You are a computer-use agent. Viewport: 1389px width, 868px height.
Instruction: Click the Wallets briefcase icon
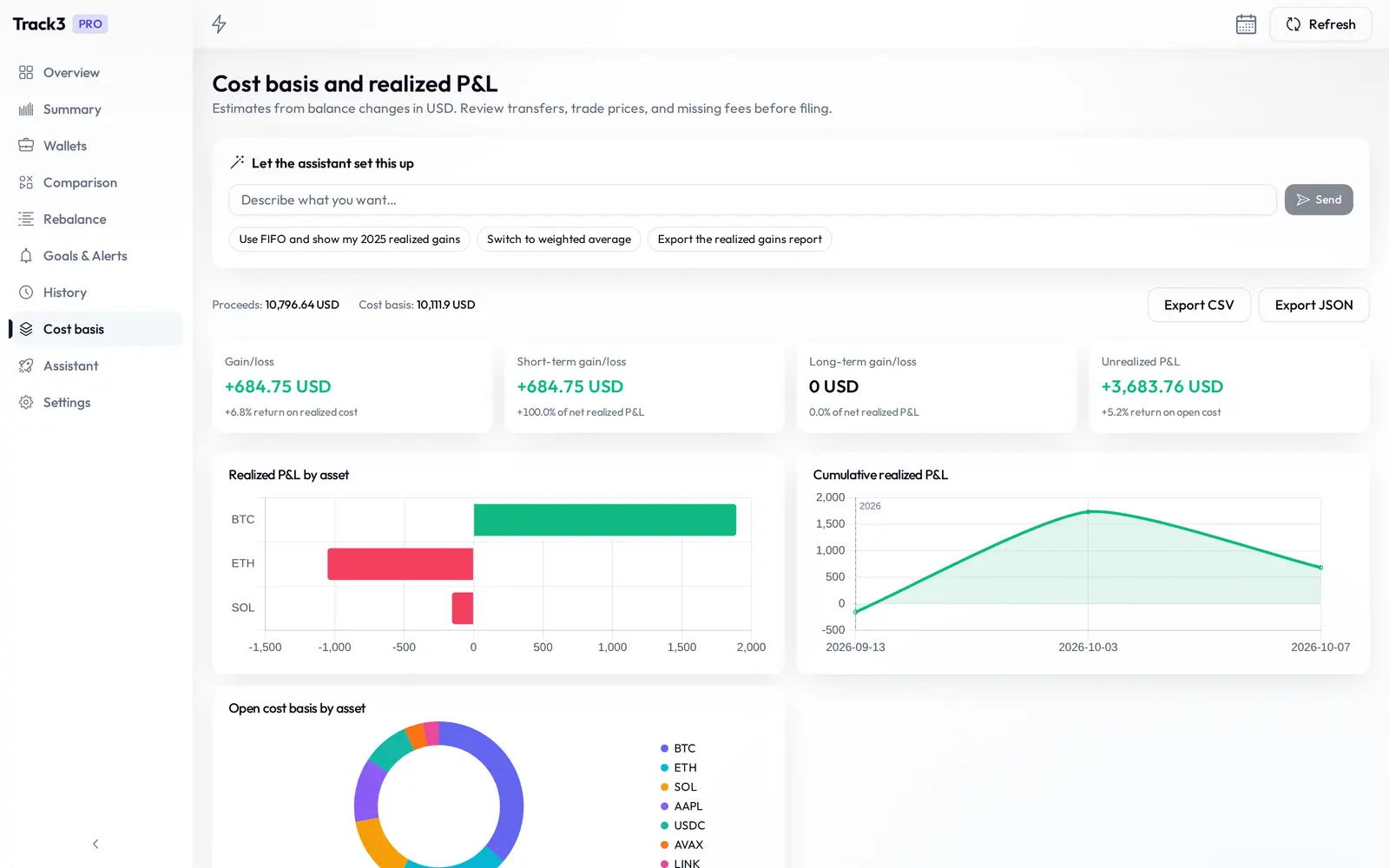point(26,146)
